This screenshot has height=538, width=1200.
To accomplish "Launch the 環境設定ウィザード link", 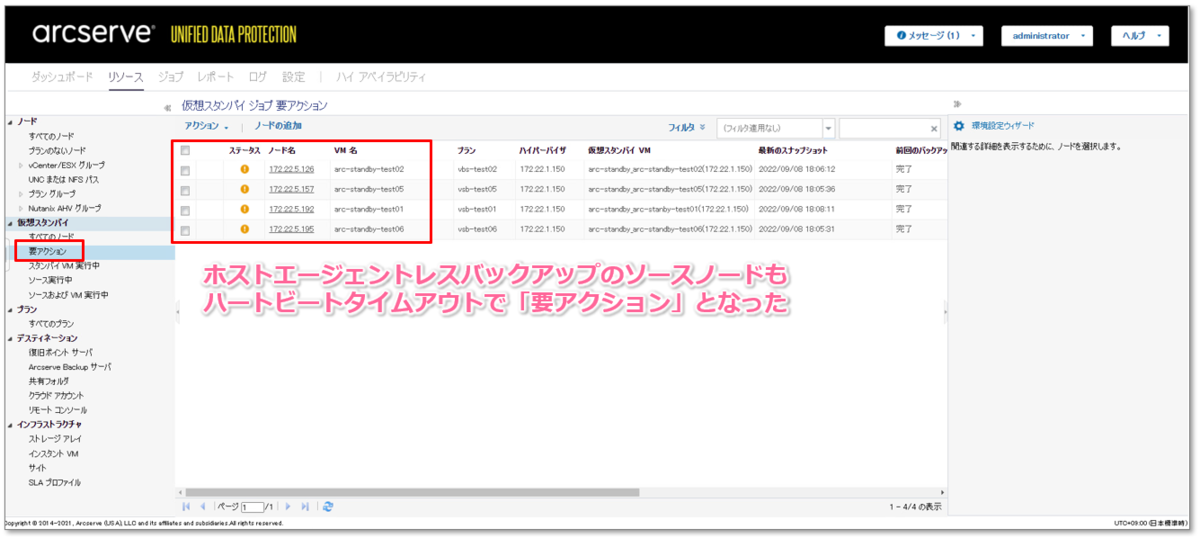I will pyautogui.click(x=1003, y=126).
